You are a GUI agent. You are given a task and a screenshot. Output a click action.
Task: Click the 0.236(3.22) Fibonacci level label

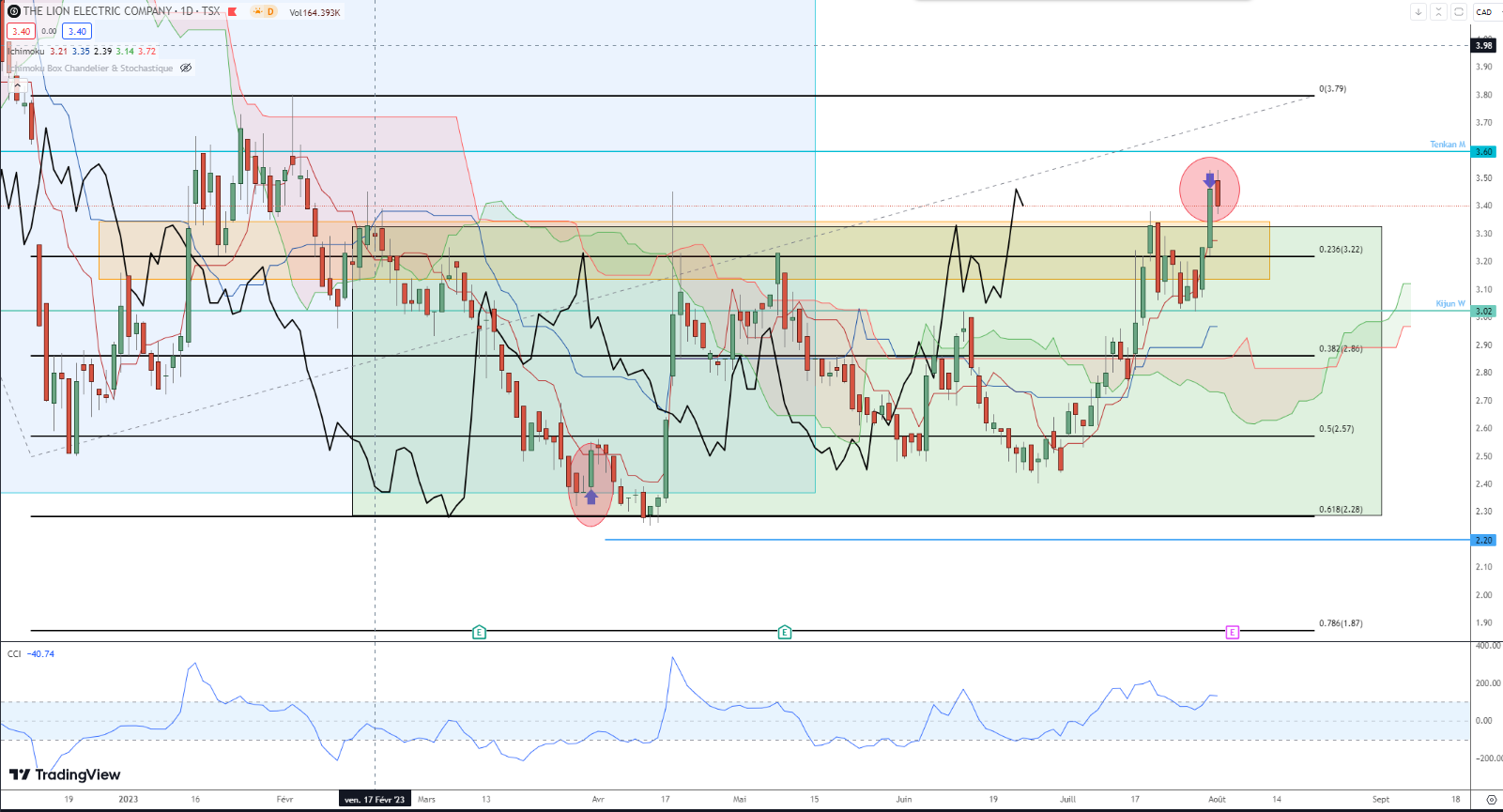click(1341, 250)
